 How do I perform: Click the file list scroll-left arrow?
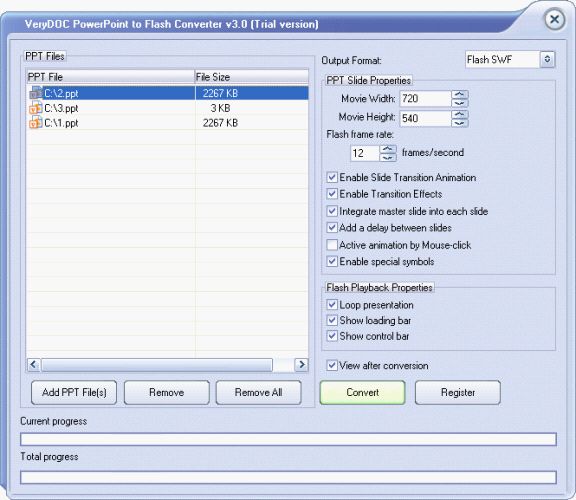[33, 364]
